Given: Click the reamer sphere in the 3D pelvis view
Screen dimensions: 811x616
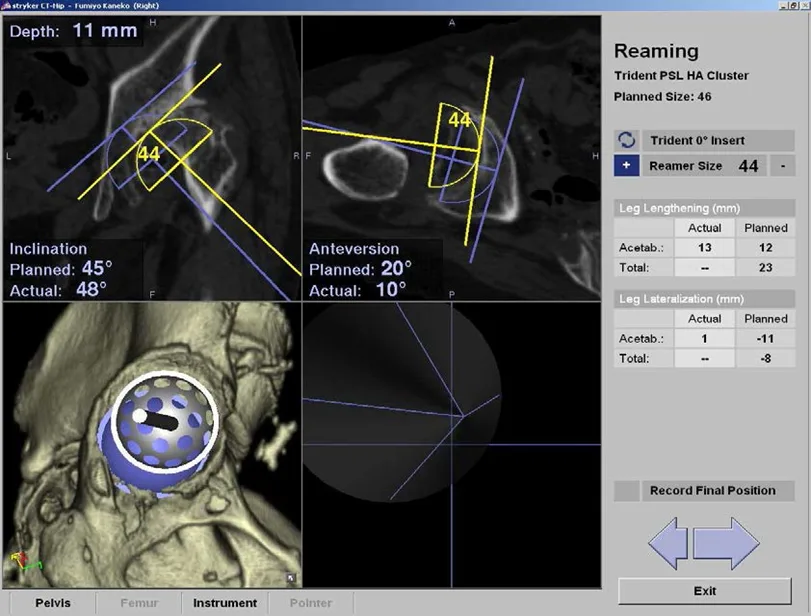Looking at the screenshot, I should pyautogui.click(x=164, y=422).
